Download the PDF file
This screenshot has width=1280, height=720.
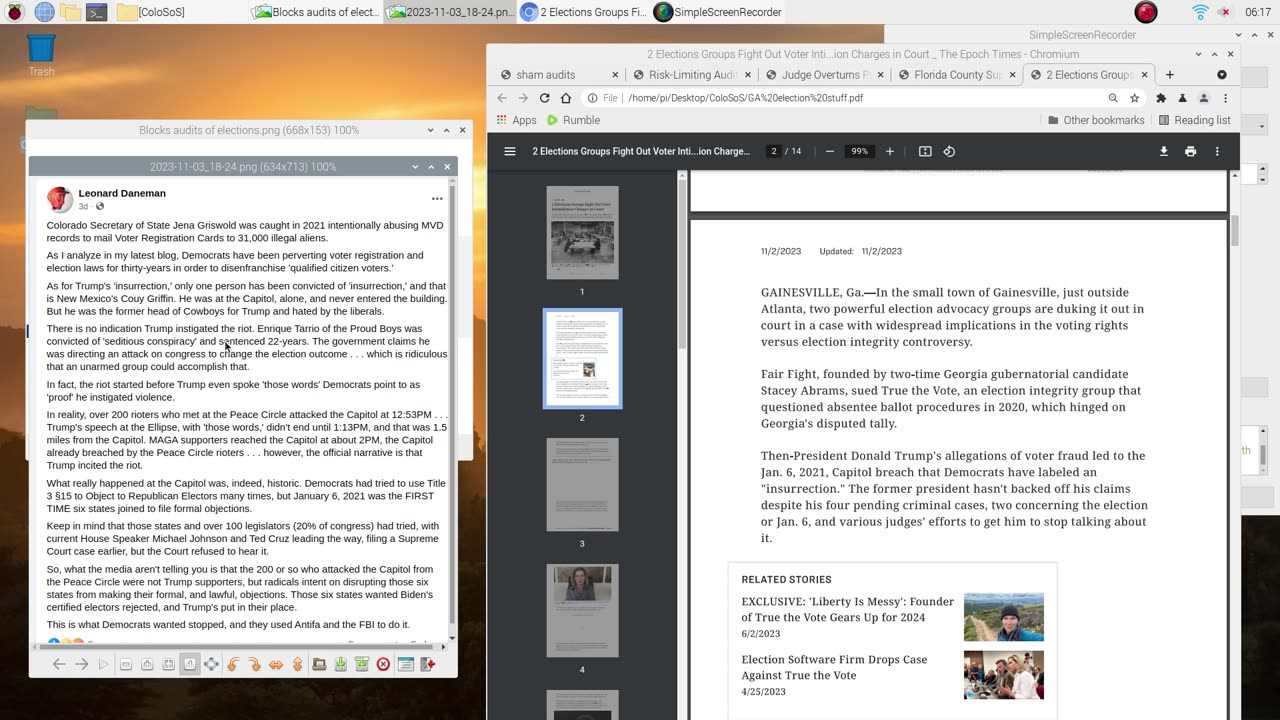pyautogui.click(x=1164, y=151)
